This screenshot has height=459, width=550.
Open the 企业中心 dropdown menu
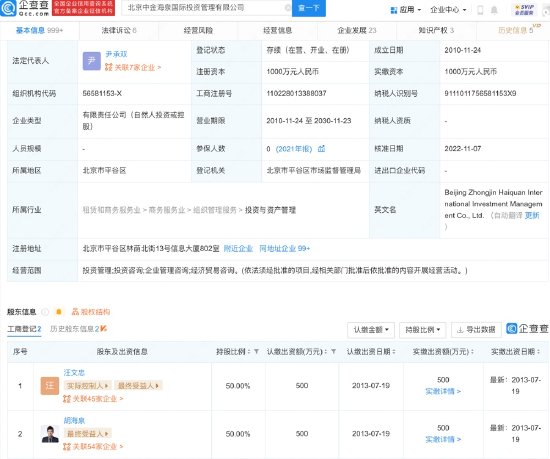(x=448, y=10)
